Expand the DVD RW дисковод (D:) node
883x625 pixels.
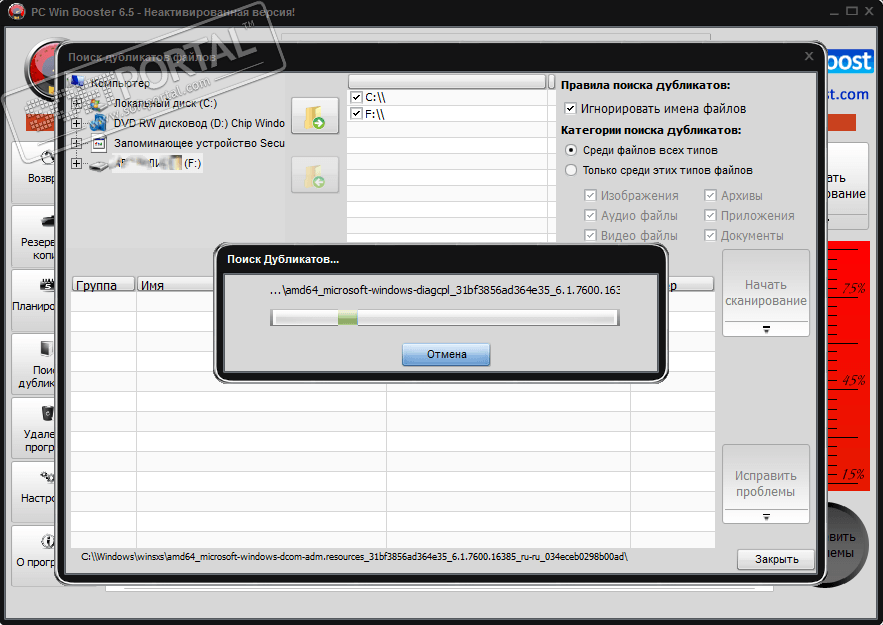77,123
